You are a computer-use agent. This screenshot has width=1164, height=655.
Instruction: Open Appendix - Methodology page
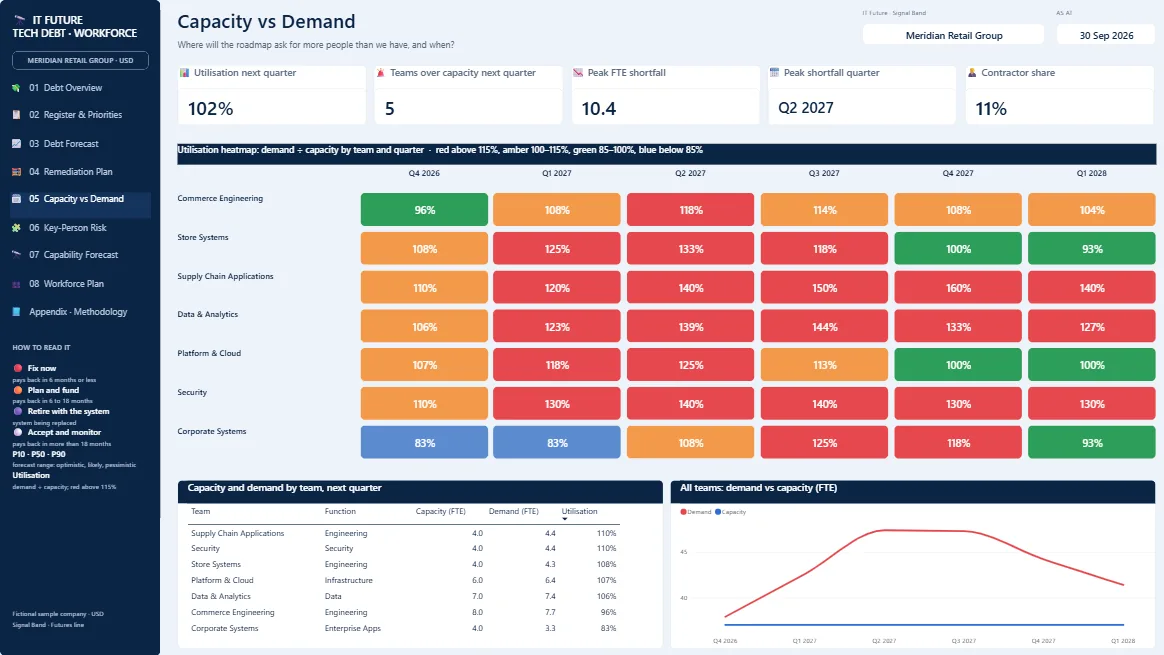tap(78, 312)
